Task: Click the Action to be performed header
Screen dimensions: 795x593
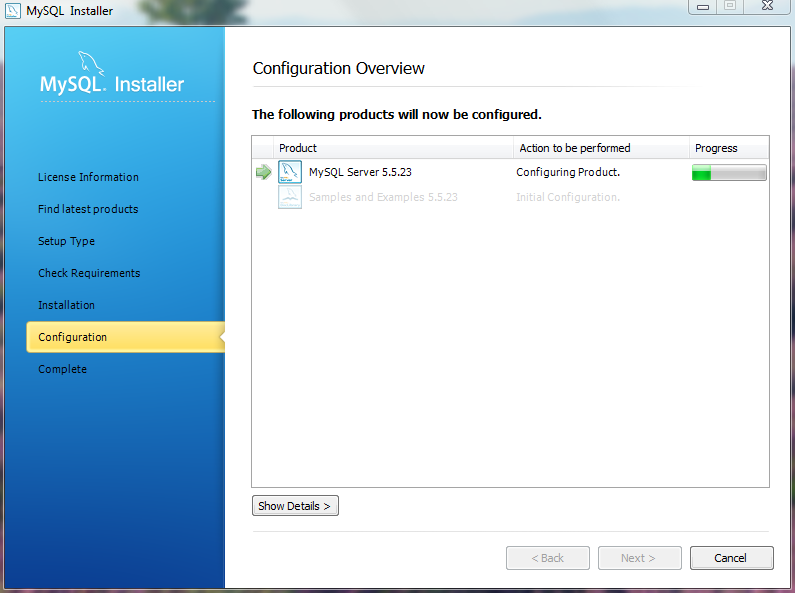Action: [601, 148]
